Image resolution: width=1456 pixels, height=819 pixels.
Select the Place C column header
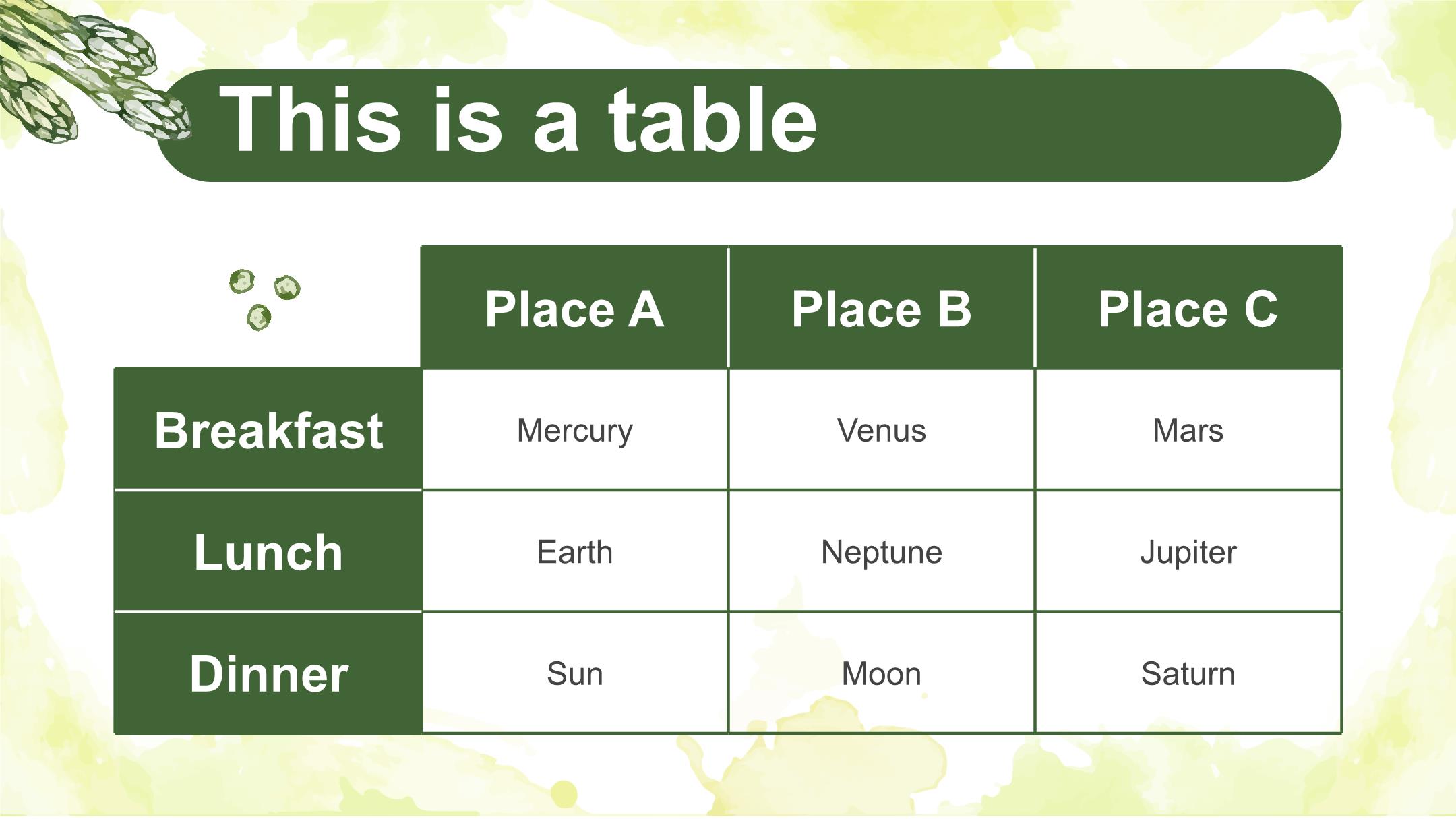[x=1188, y=308]
